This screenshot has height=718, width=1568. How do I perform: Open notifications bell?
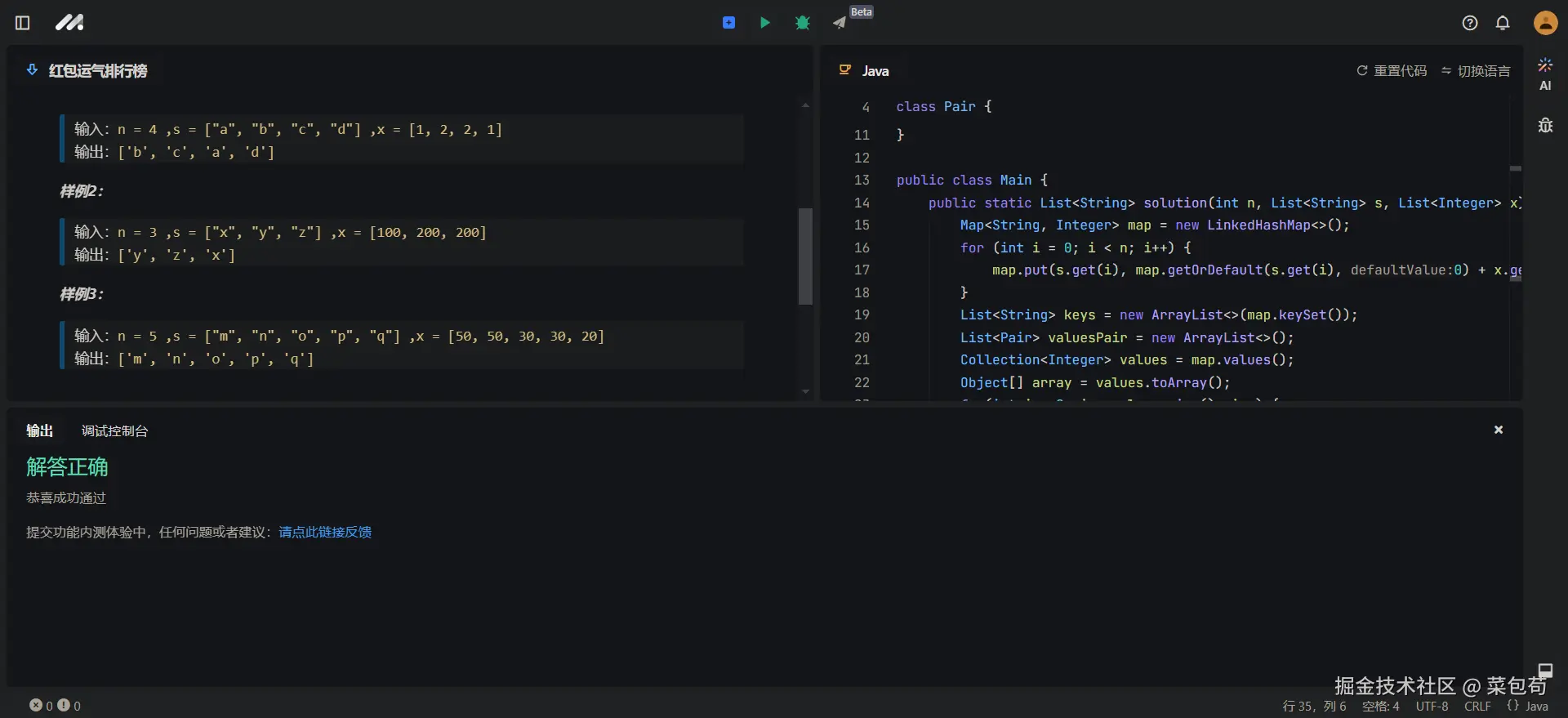click(x=1503, y=23)
